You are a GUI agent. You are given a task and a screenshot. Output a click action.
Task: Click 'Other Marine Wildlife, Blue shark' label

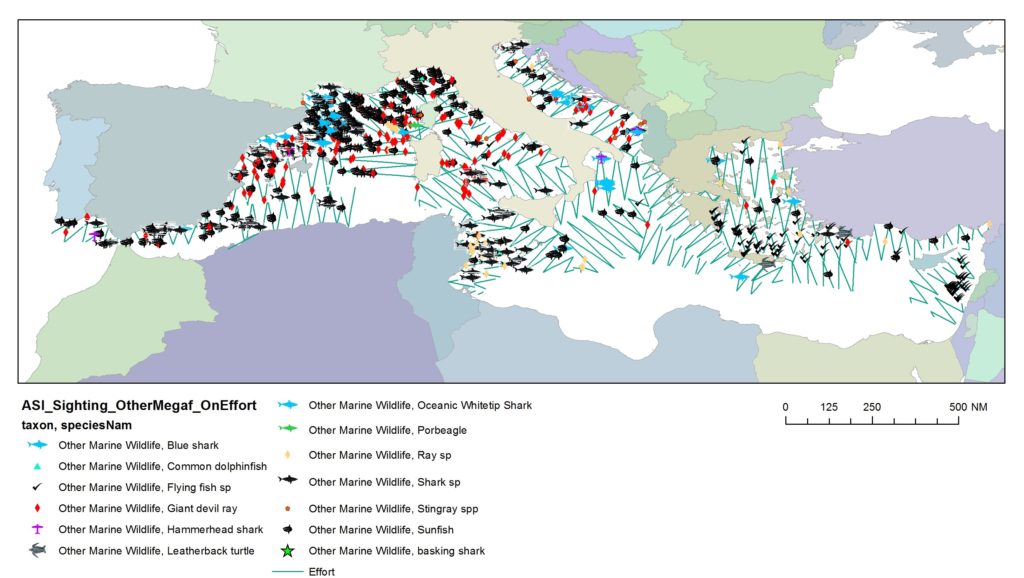pyautogui.click(x=138, y=445)
